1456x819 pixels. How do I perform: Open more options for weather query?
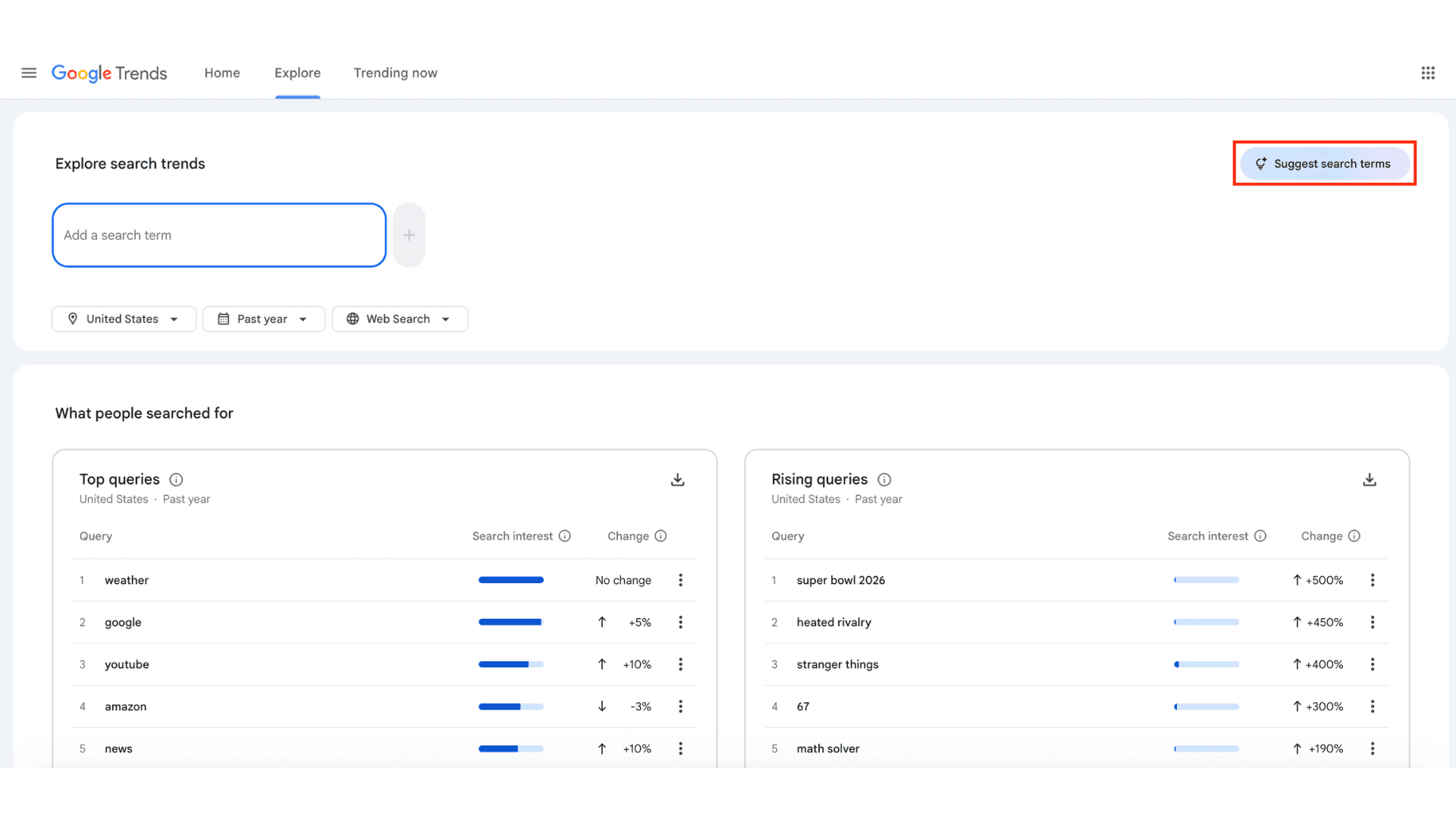pyautogui.click(x=680, y=580)
